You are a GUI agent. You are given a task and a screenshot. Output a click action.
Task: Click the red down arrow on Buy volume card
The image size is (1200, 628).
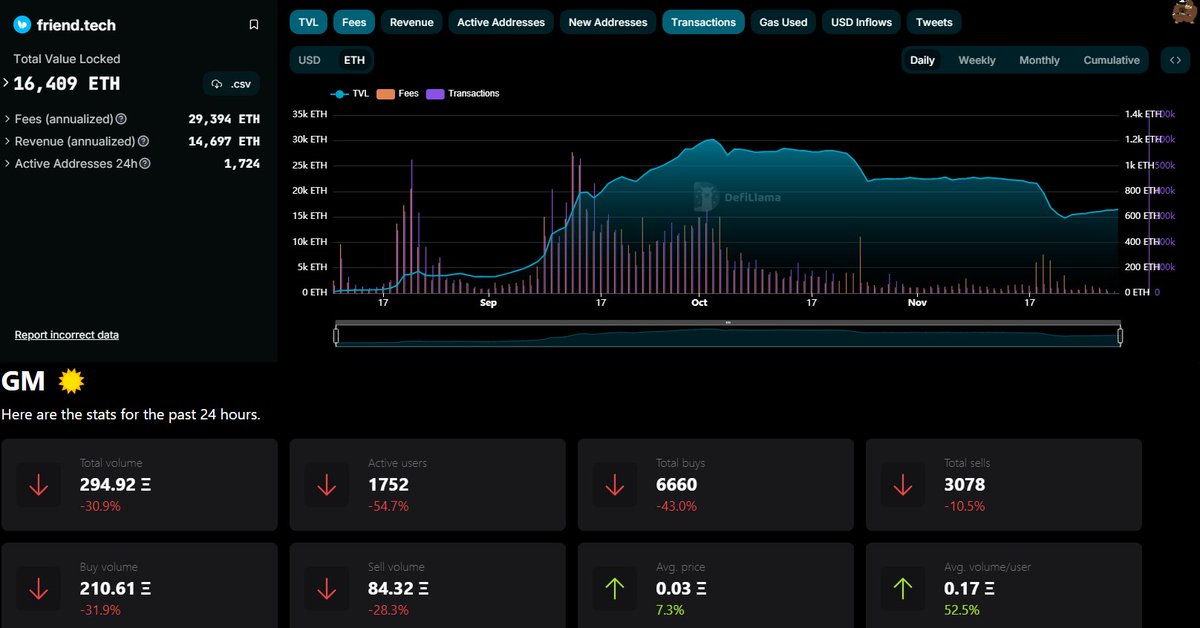tap(38, 589)
